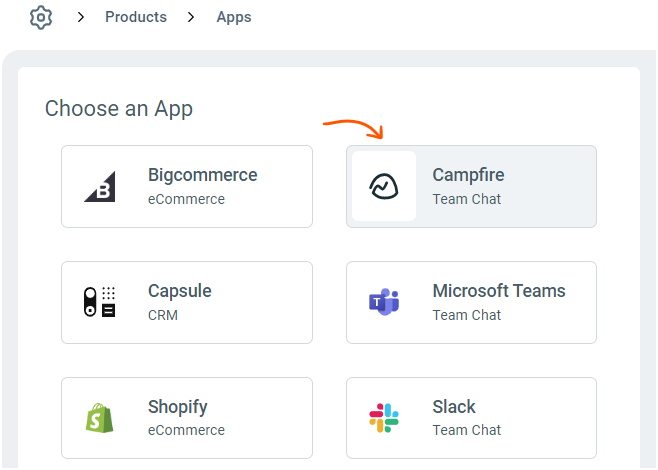Select the Bigcommerce app title
Image resolution: width=658 pixels, height=470 pixels.
(202, 175)
